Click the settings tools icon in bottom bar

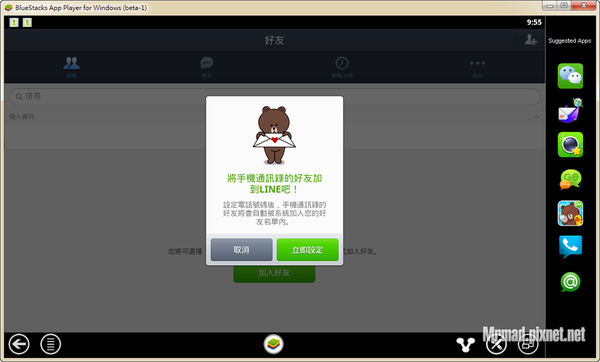pos(496,344)
